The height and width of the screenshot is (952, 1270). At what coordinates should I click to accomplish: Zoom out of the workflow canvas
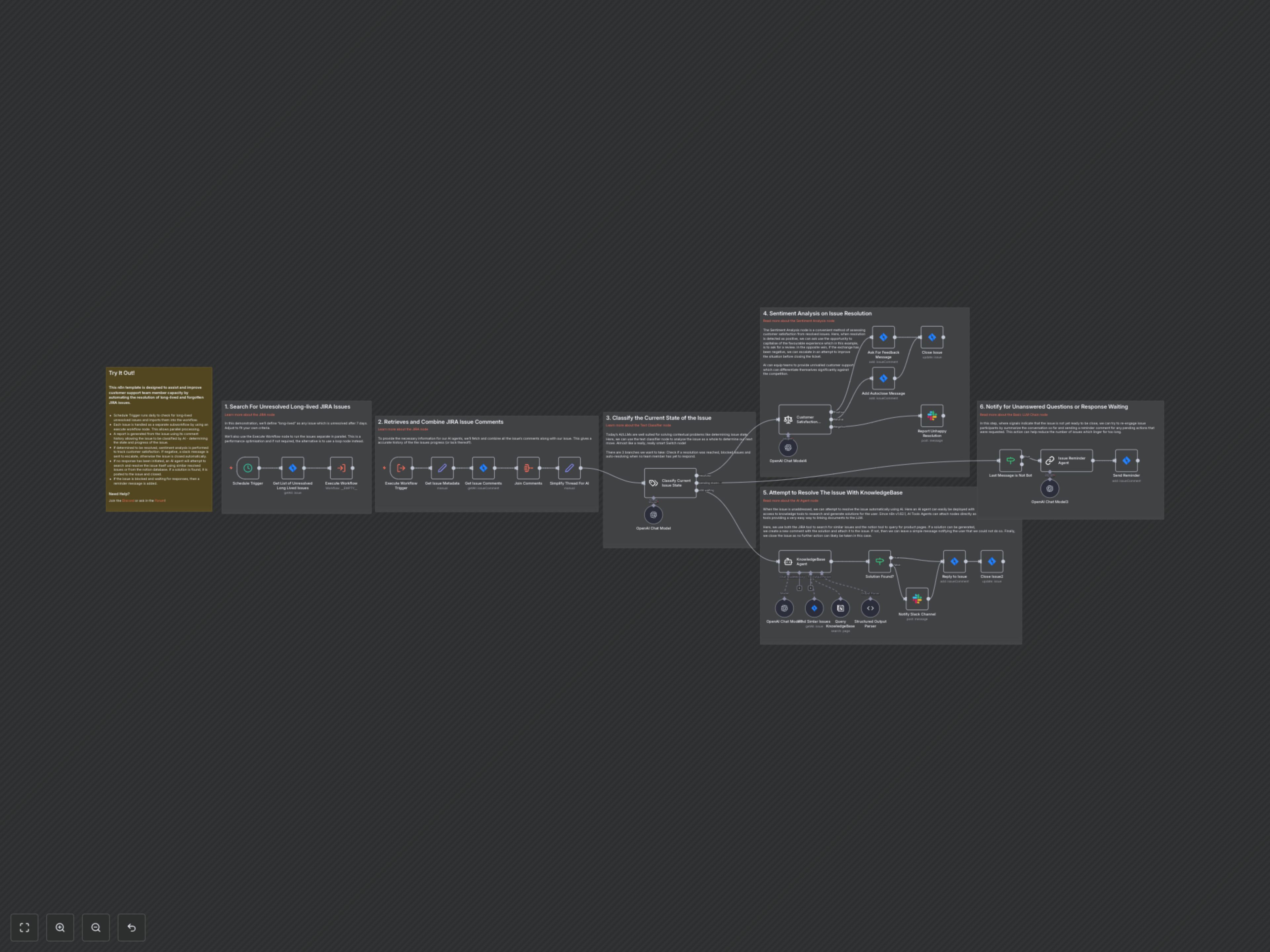tap(96, 927)
